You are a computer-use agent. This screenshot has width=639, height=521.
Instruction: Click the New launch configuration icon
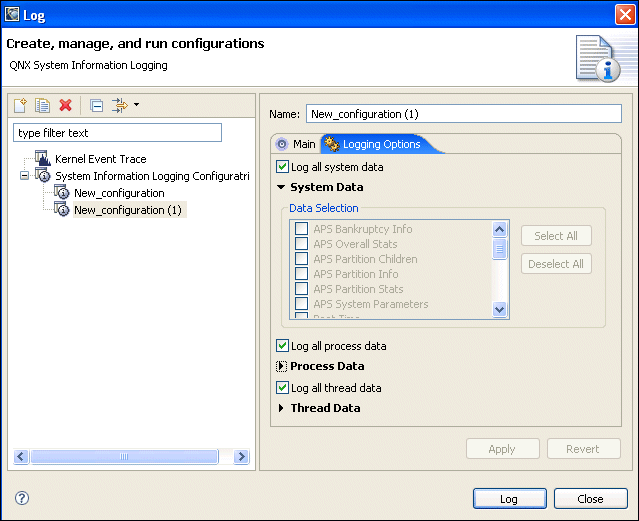22,105
